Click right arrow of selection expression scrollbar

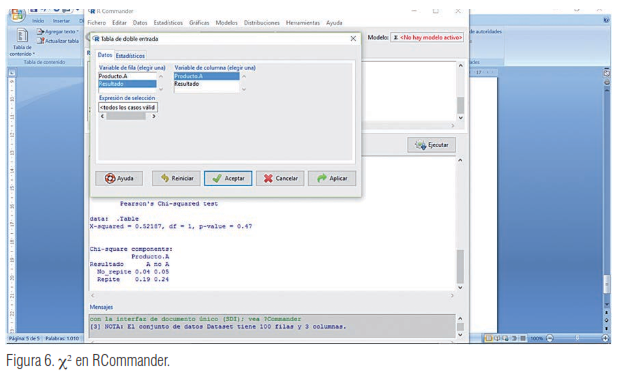(154, 116)
